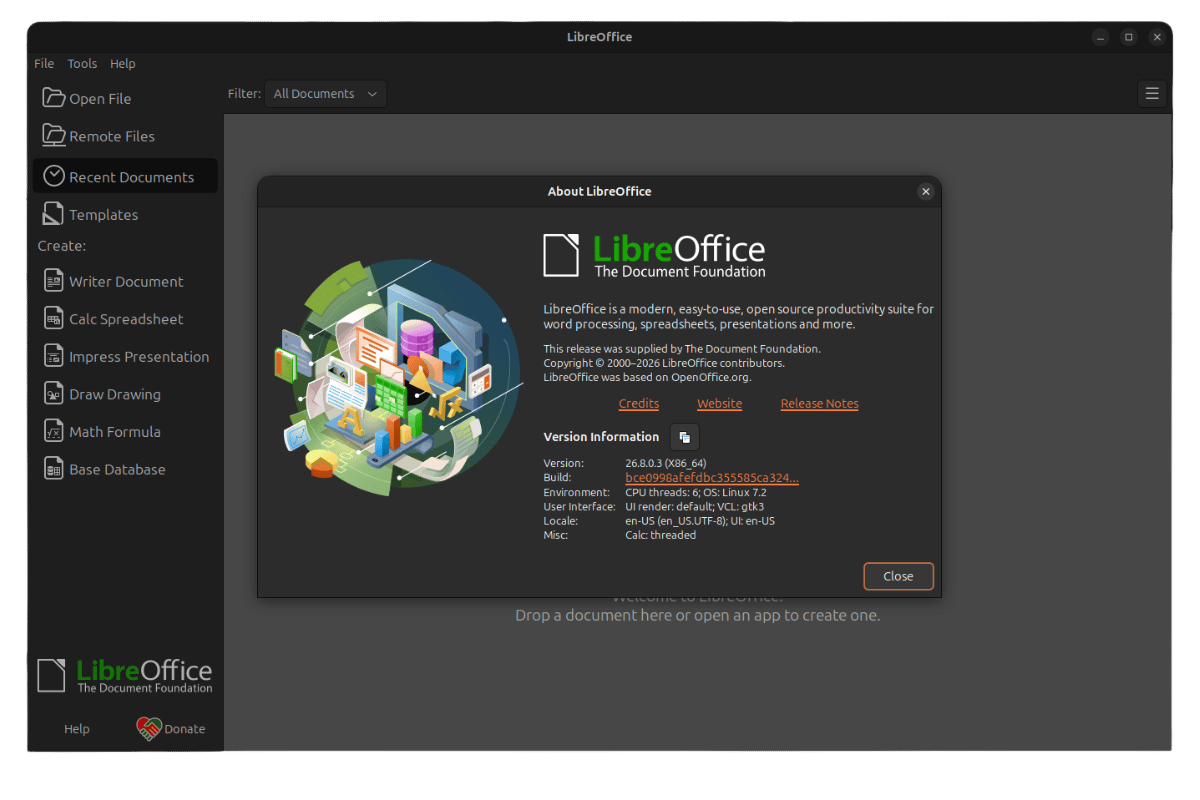Create a new Impress Presentation

(125, 356)
